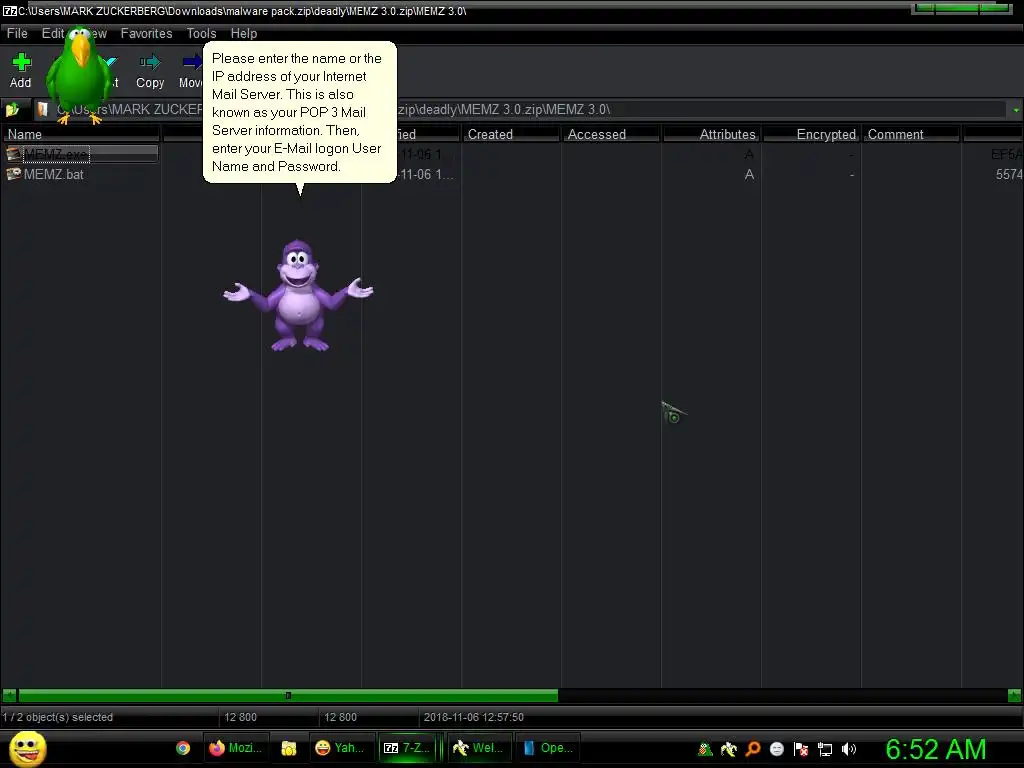Sort by the Attributes column header

click(x=711, y=134)
